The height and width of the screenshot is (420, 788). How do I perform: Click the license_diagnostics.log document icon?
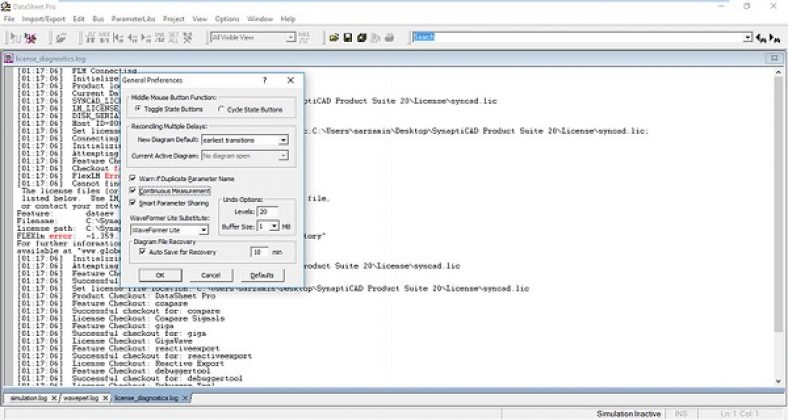[x=9, y=59]
